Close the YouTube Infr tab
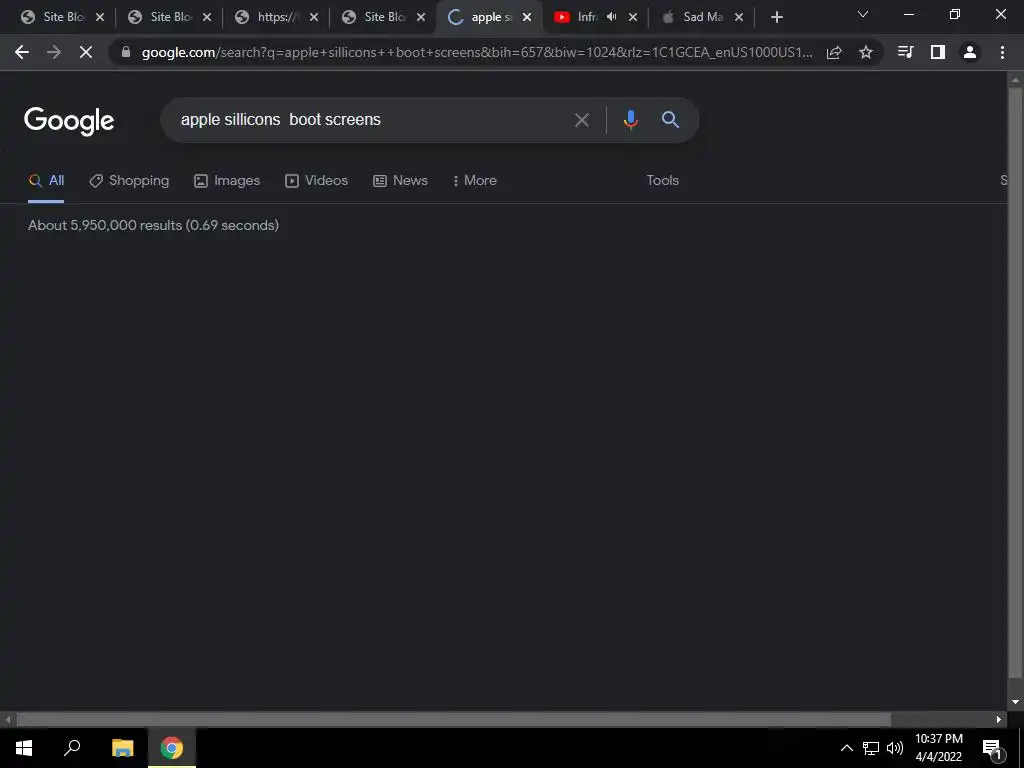The width and height of the screenshot is (1024, 768). tap(633, 18)
